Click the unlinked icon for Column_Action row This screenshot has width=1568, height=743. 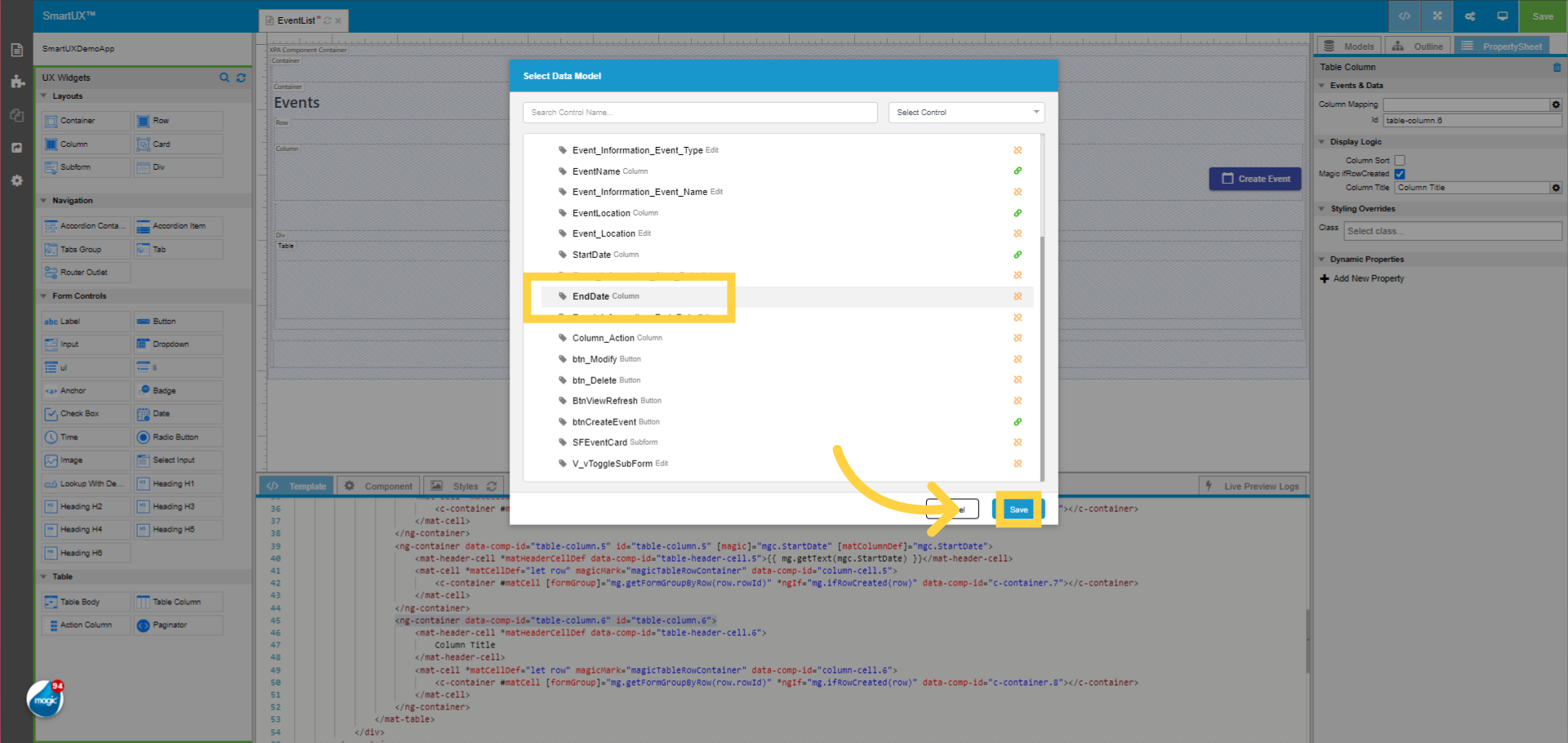1018,338
